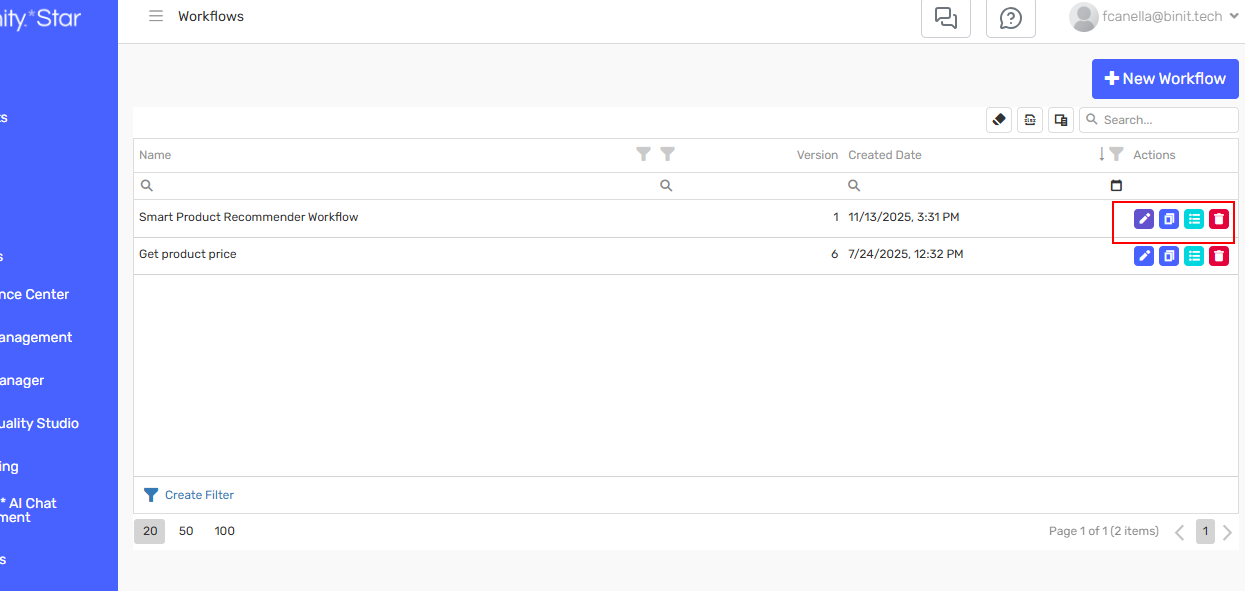The height and width of the screenshot is (591, 1245).
Task: Edit the Smart Product Recommender Workflow with pencil icon
Action: click(x=1143, y=218)
